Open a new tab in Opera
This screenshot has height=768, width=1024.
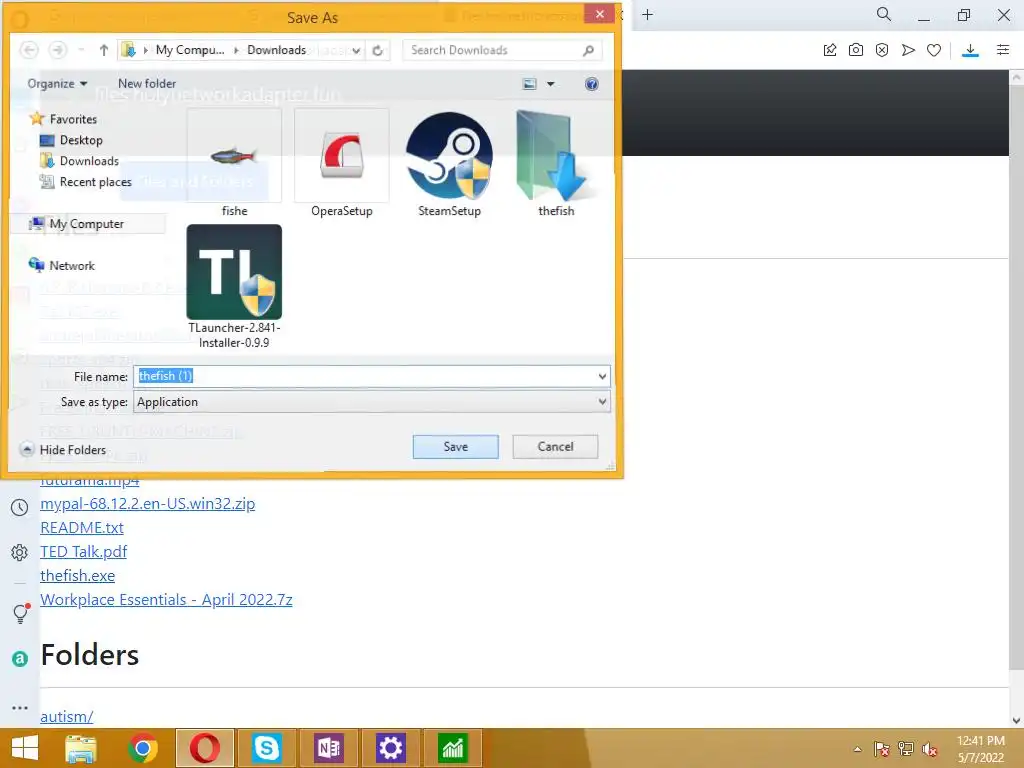coord(647,14)
